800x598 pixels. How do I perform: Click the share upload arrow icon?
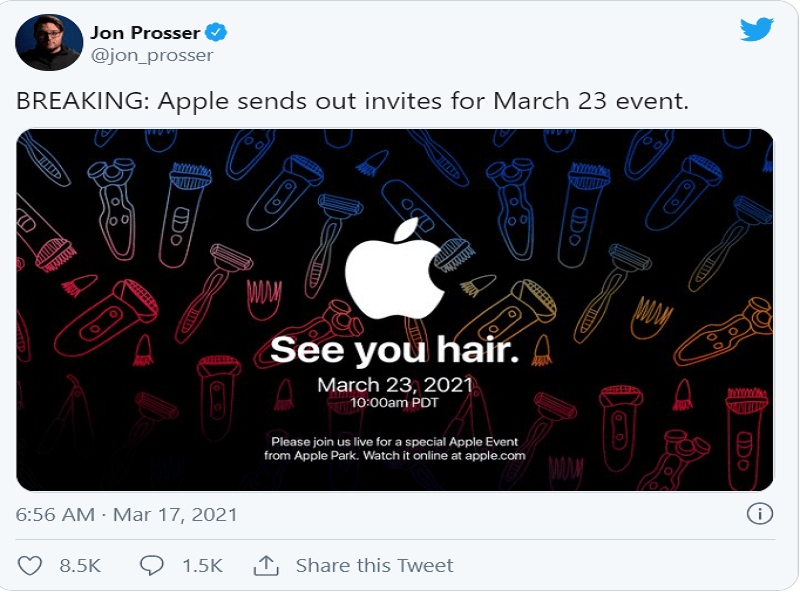point(265,565)
